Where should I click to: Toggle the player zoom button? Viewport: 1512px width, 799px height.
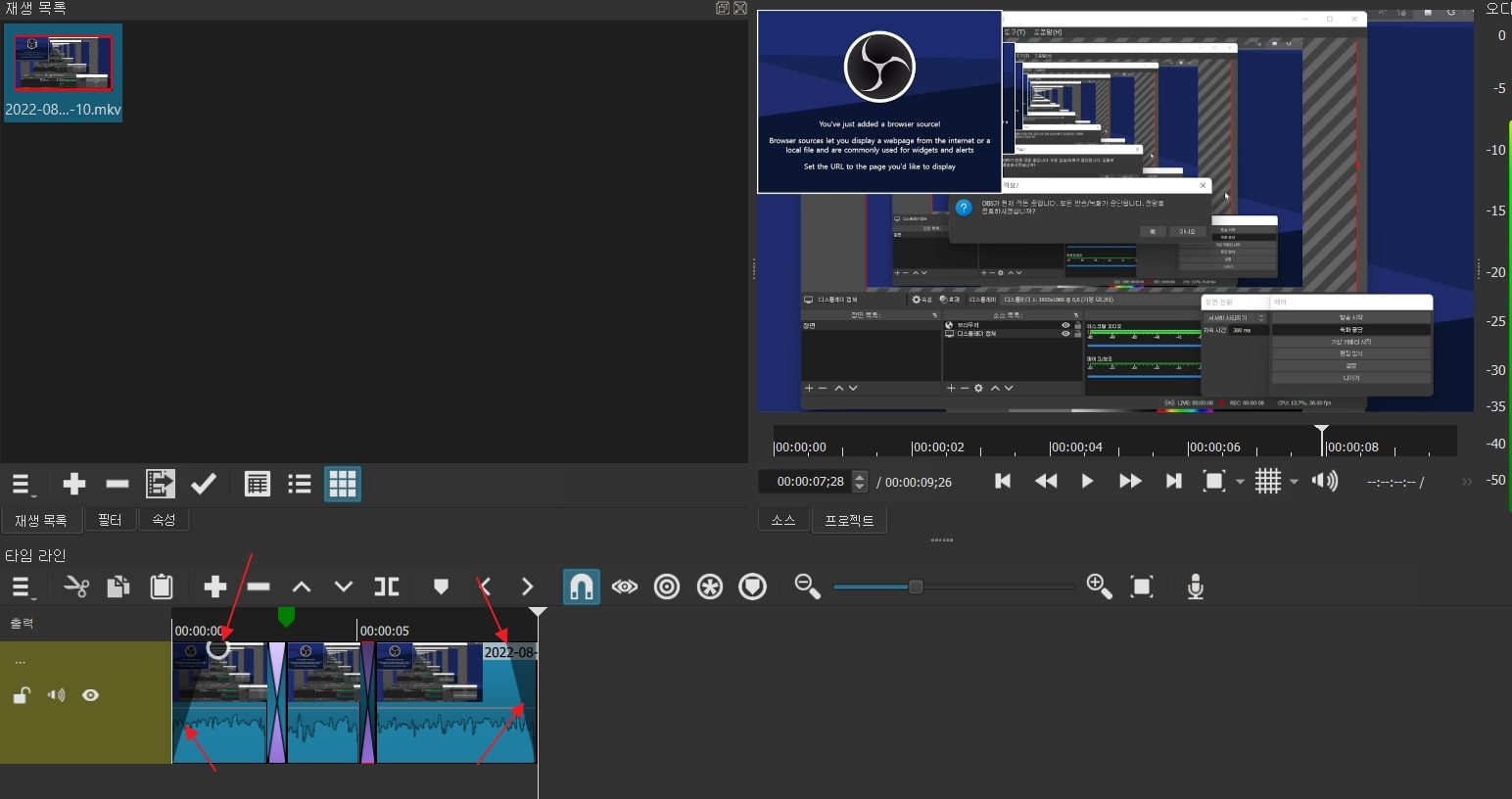[x=1214, y=481]
